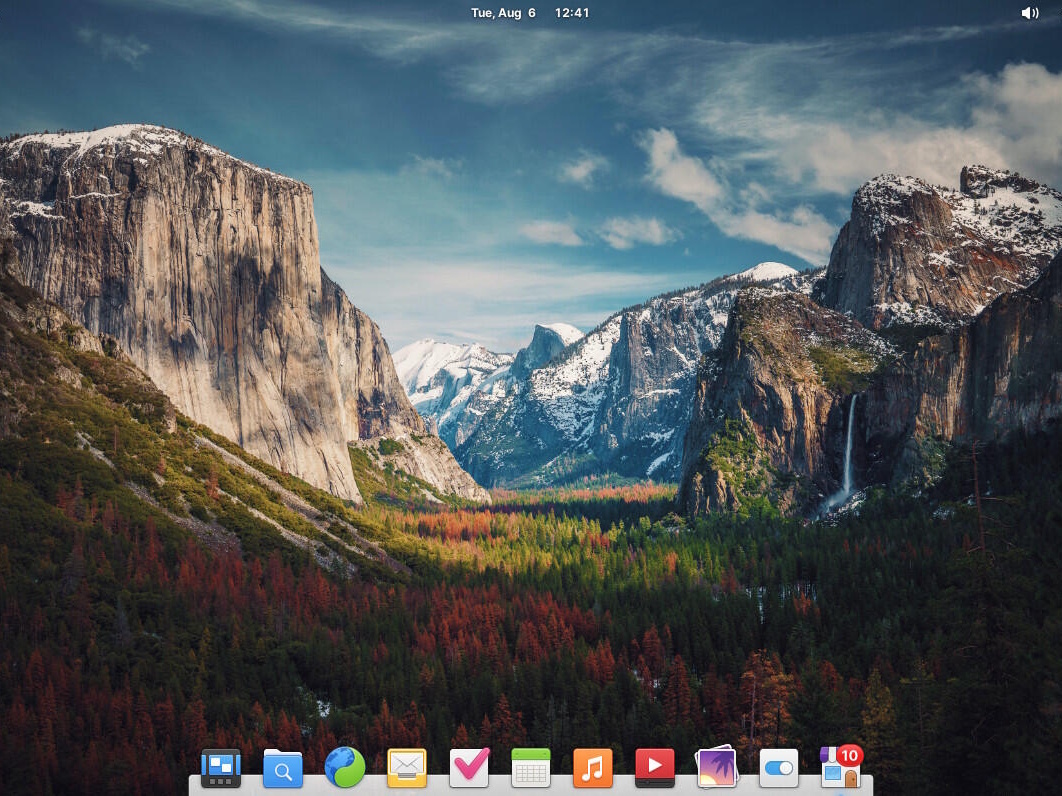Launch the Music player orange icon
The width and height of the screenshot is (1062, 796).
pos(593,768)
